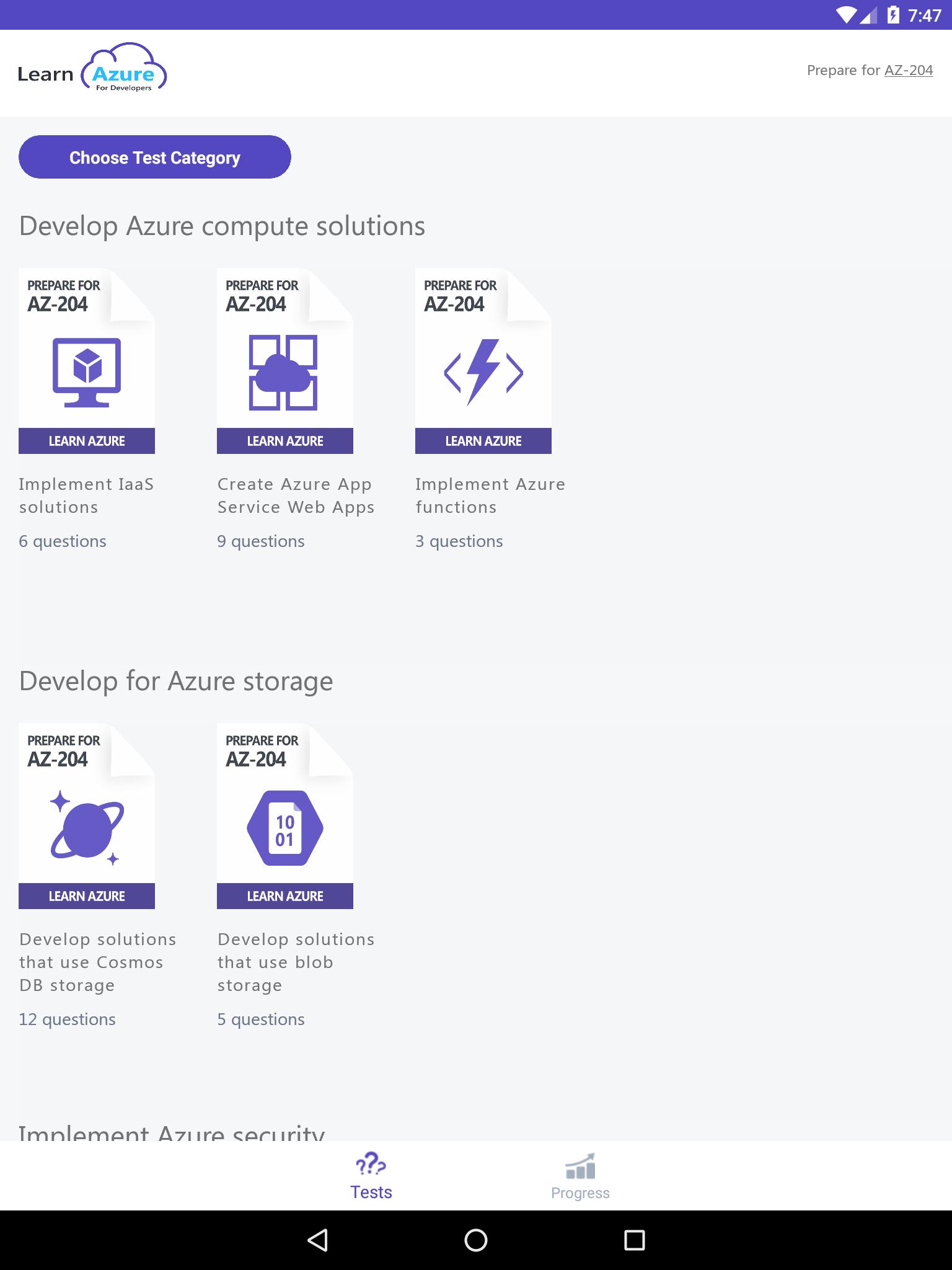Tap the 5 questions label
Image resolution: width=952 pixels, height=1270 pixels.
pyautogui.click(x=261, y=1019)
